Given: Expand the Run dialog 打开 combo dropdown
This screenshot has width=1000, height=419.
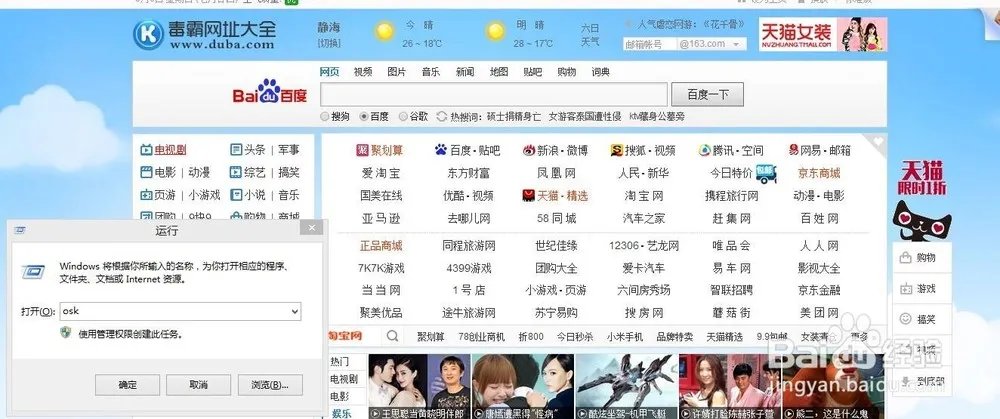Looking at the screenshot, I should 294,311.
